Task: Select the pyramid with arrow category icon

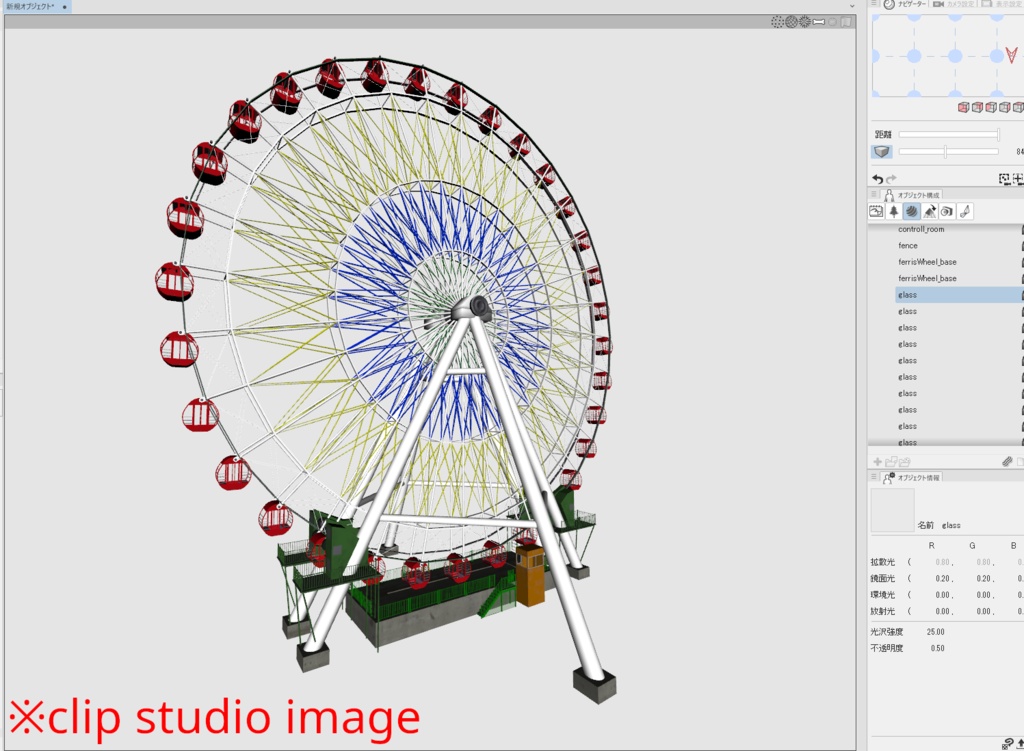Action: pos(929,211)
